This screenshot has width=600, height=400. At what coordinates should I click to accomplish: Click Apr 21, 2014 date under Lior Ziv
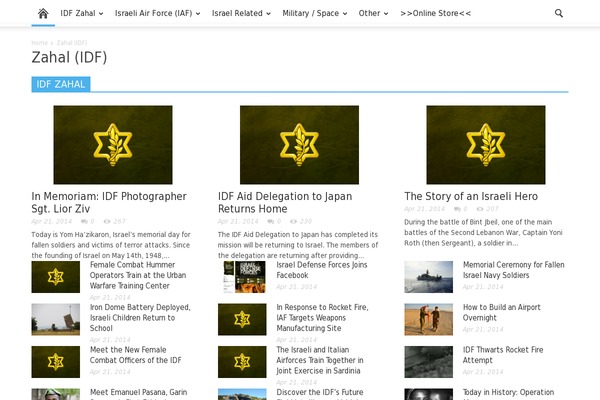(51, 222)
